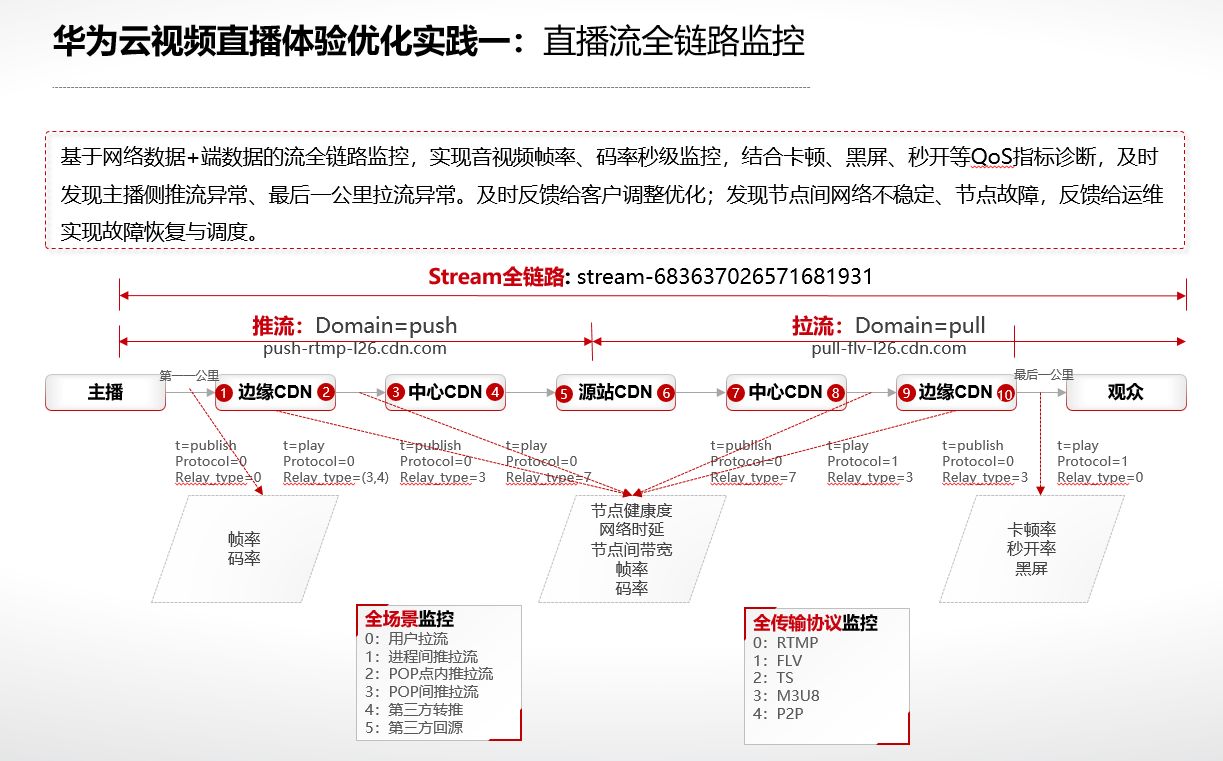Click red circle number 9

click(906, 393)
